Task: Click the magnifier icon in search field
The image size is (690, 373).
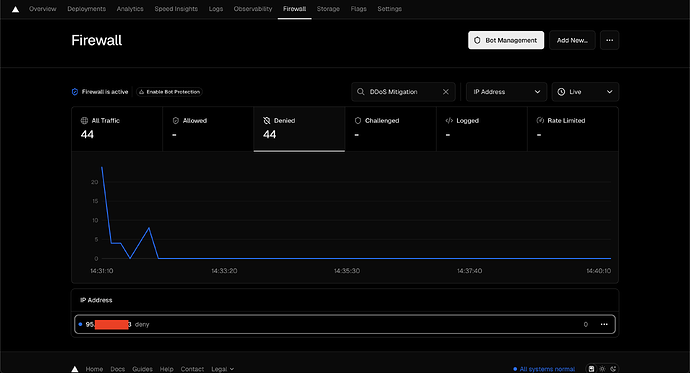Action: [360, 92]
